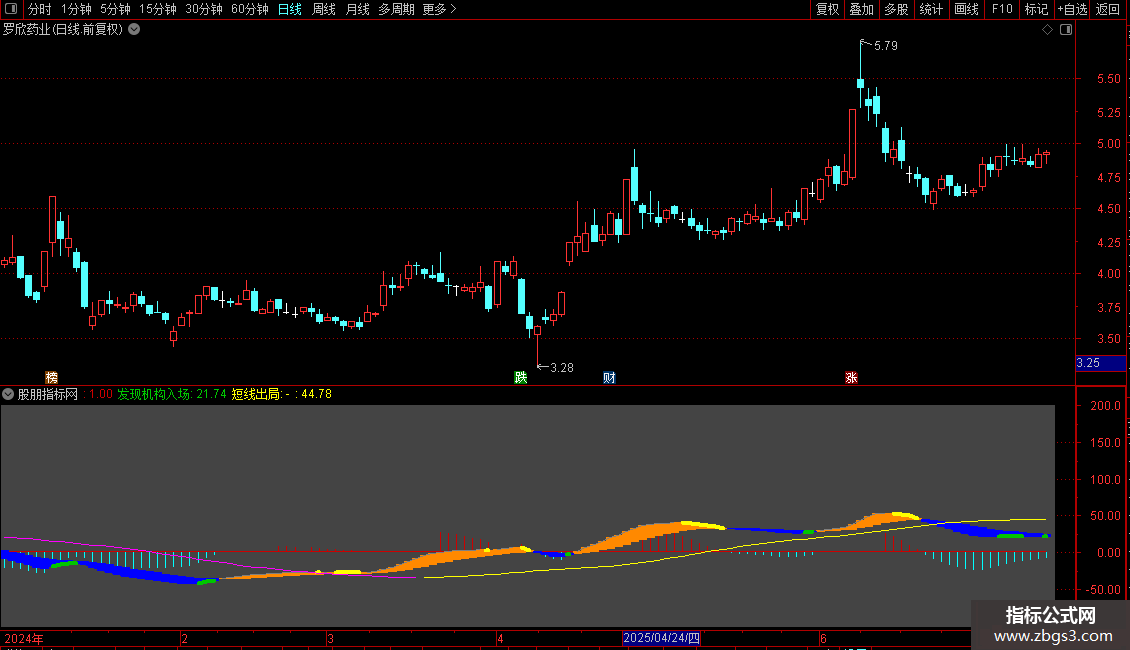
Task: Click the 2024年 label on time axis
Action: click(x=24, y=638)
